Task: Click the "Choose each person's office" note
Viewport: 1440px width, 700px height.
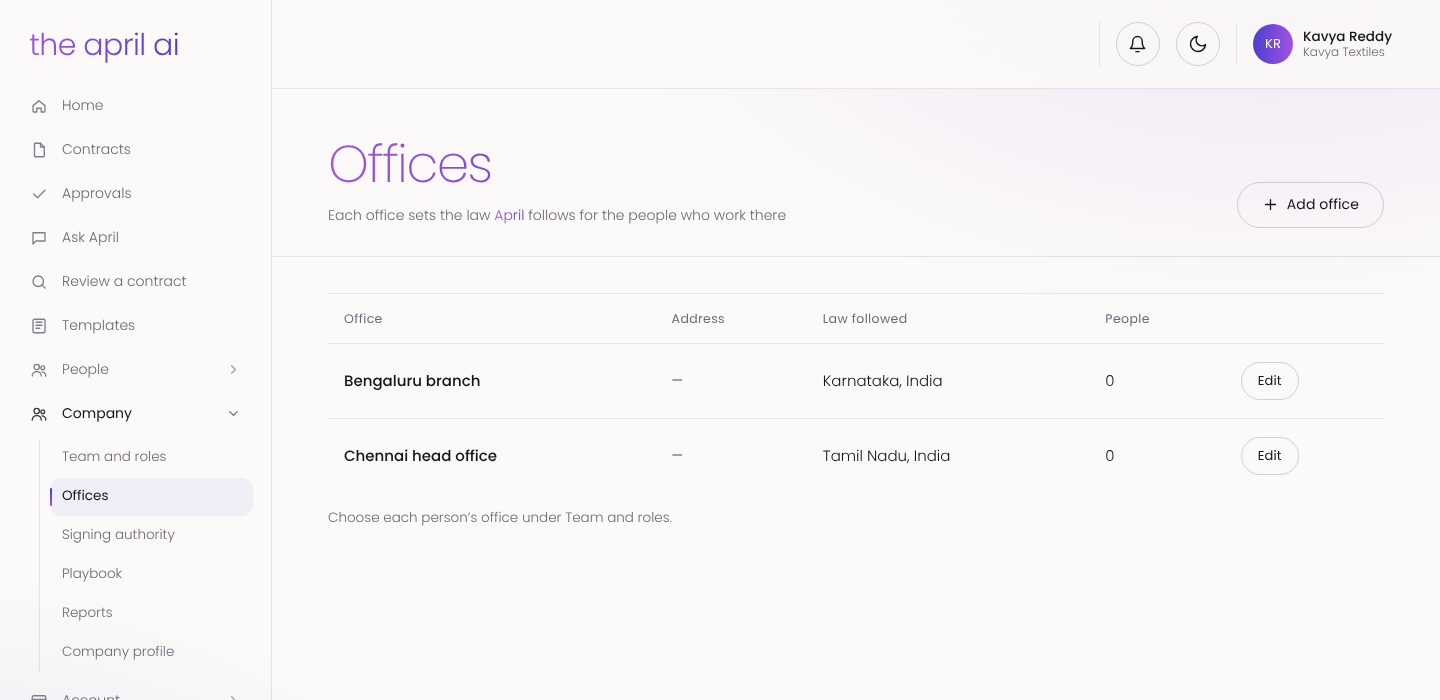Action: [x=500, y=518]
